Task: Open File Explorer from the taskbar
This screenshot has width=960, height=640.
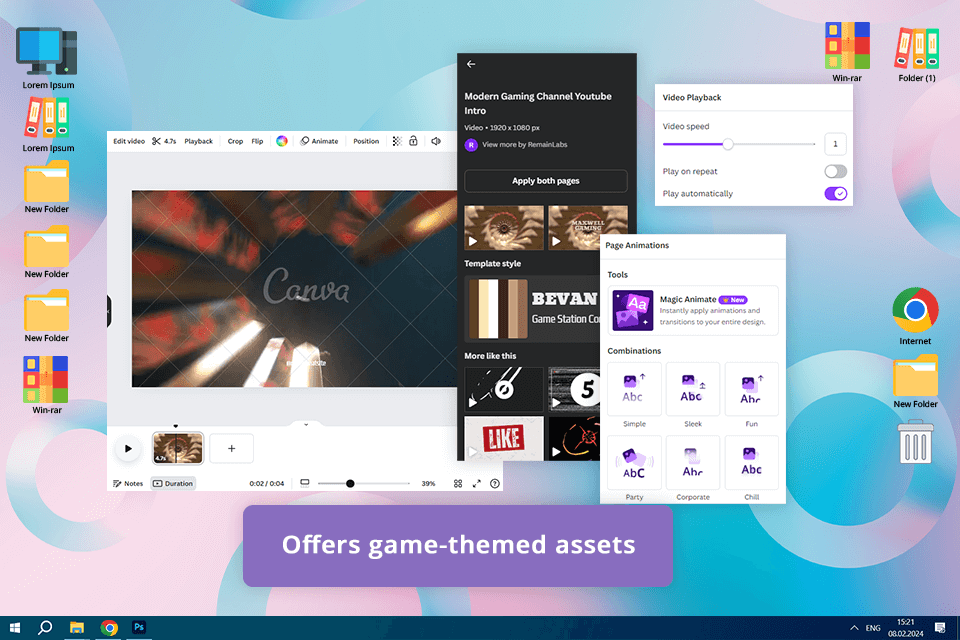Action: [77, 628]
